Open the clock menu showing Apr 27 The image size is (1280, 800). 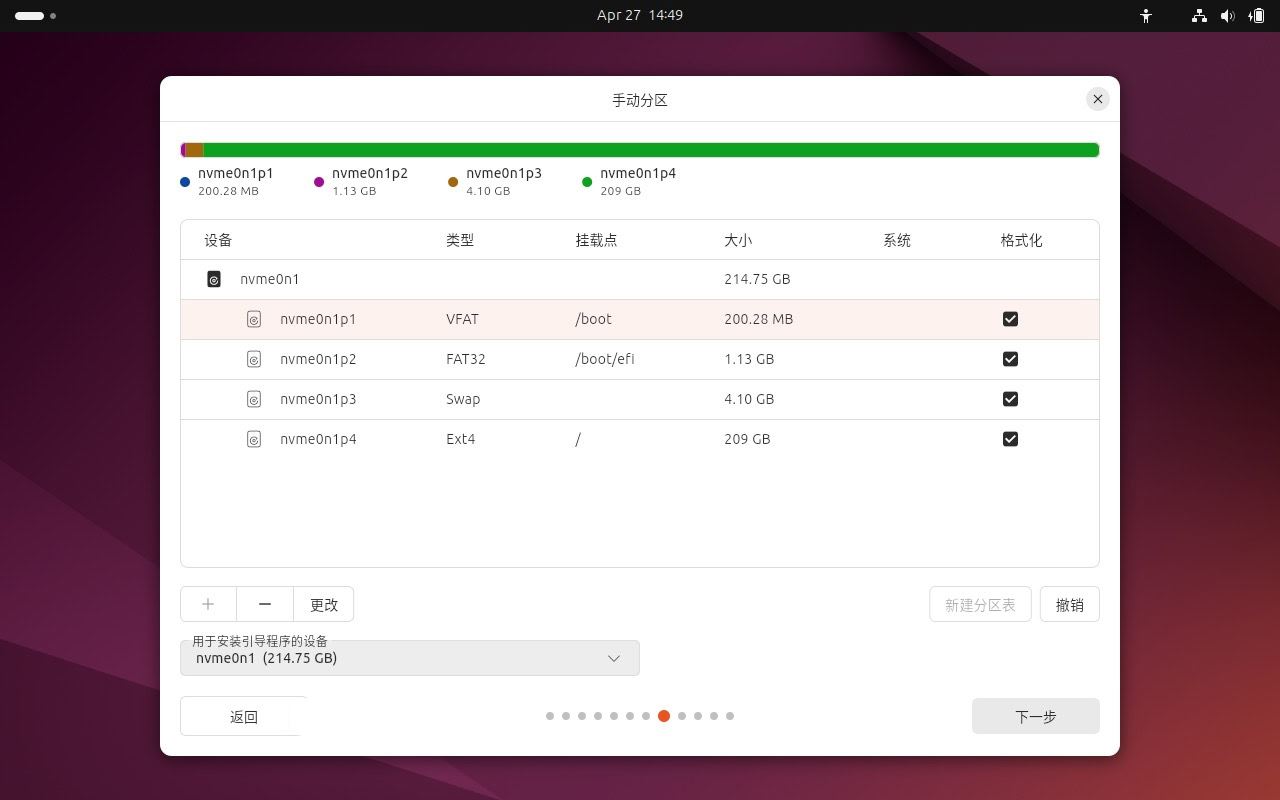pyautogui.click(x=640, y=15)
